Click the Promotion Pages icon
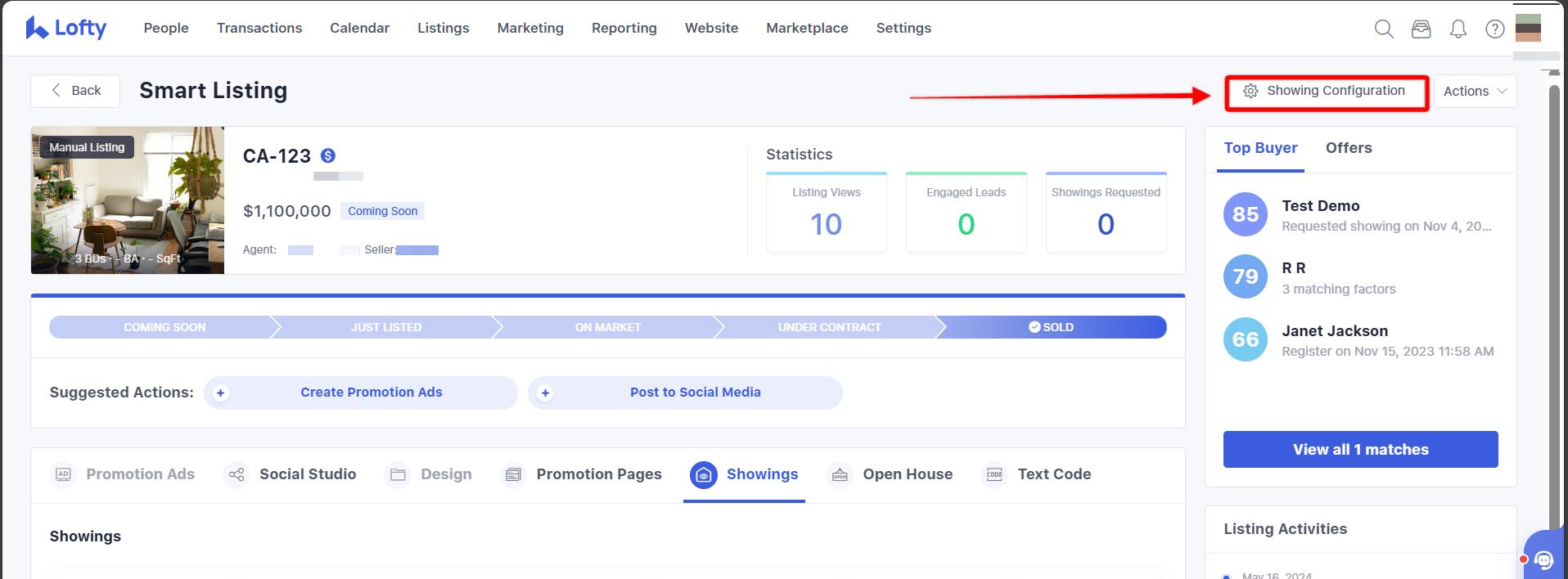The width and height of the screenshot is (1568, 579). pos(513,474)
